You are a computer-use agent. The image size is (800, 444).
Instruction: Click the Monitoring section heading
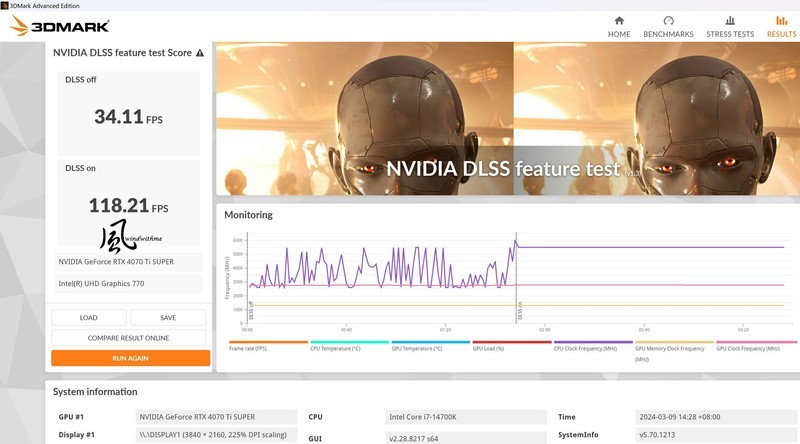(x=248, y=215)
